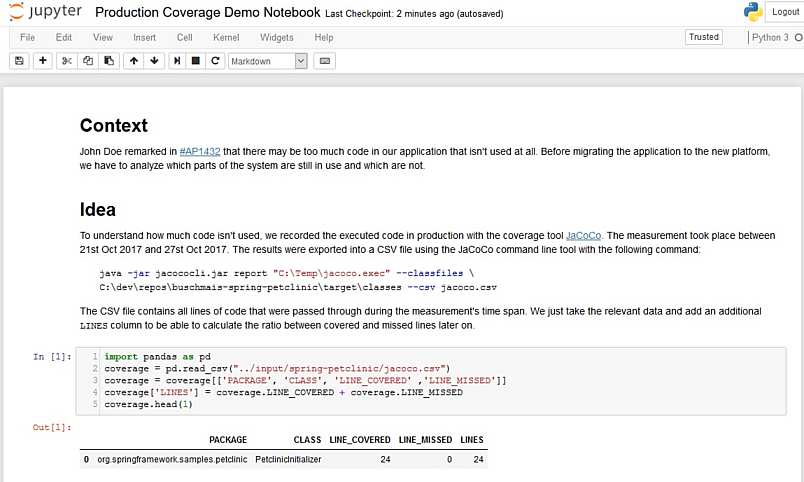The image size is (804, 482).
Task: Click the pd.read_csv code line
Action: (x=277, y=368)
